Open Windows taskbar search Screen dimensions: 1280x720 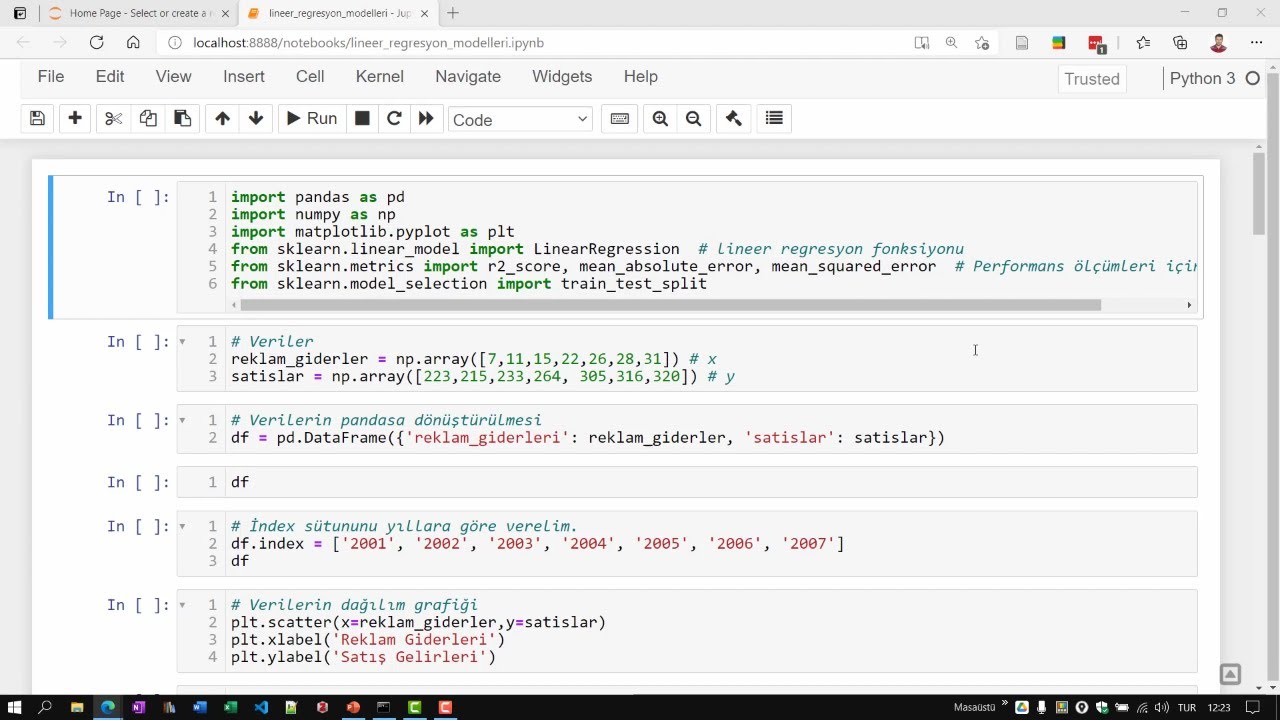coord(45,707)
